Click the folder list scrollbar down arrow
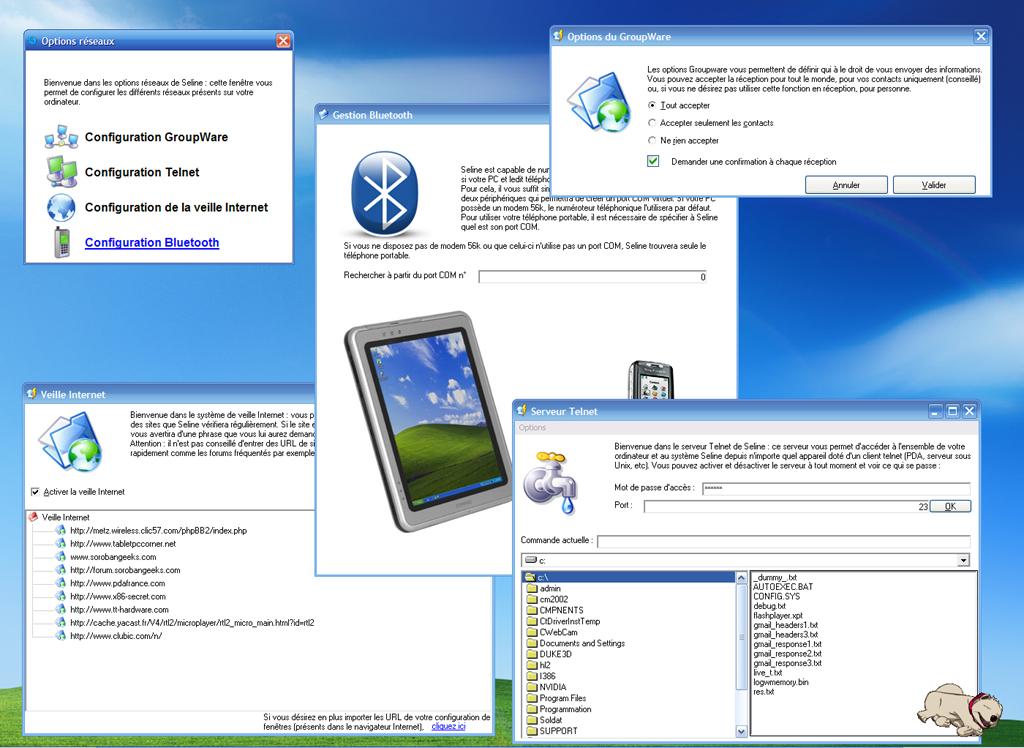 tap(741, 731)
